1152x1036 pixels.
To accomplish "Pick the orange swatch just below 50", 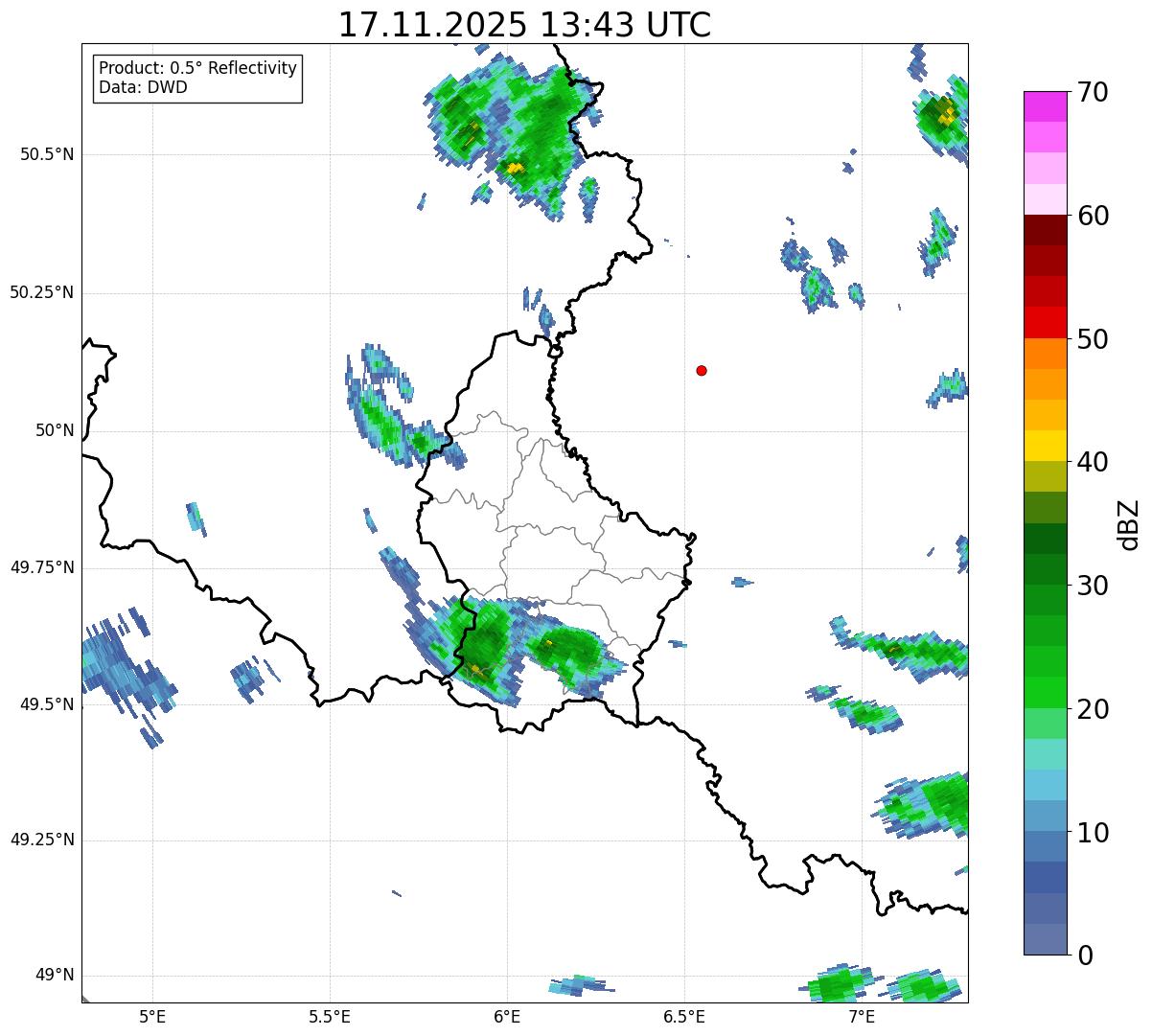I will click(1045, 354).
